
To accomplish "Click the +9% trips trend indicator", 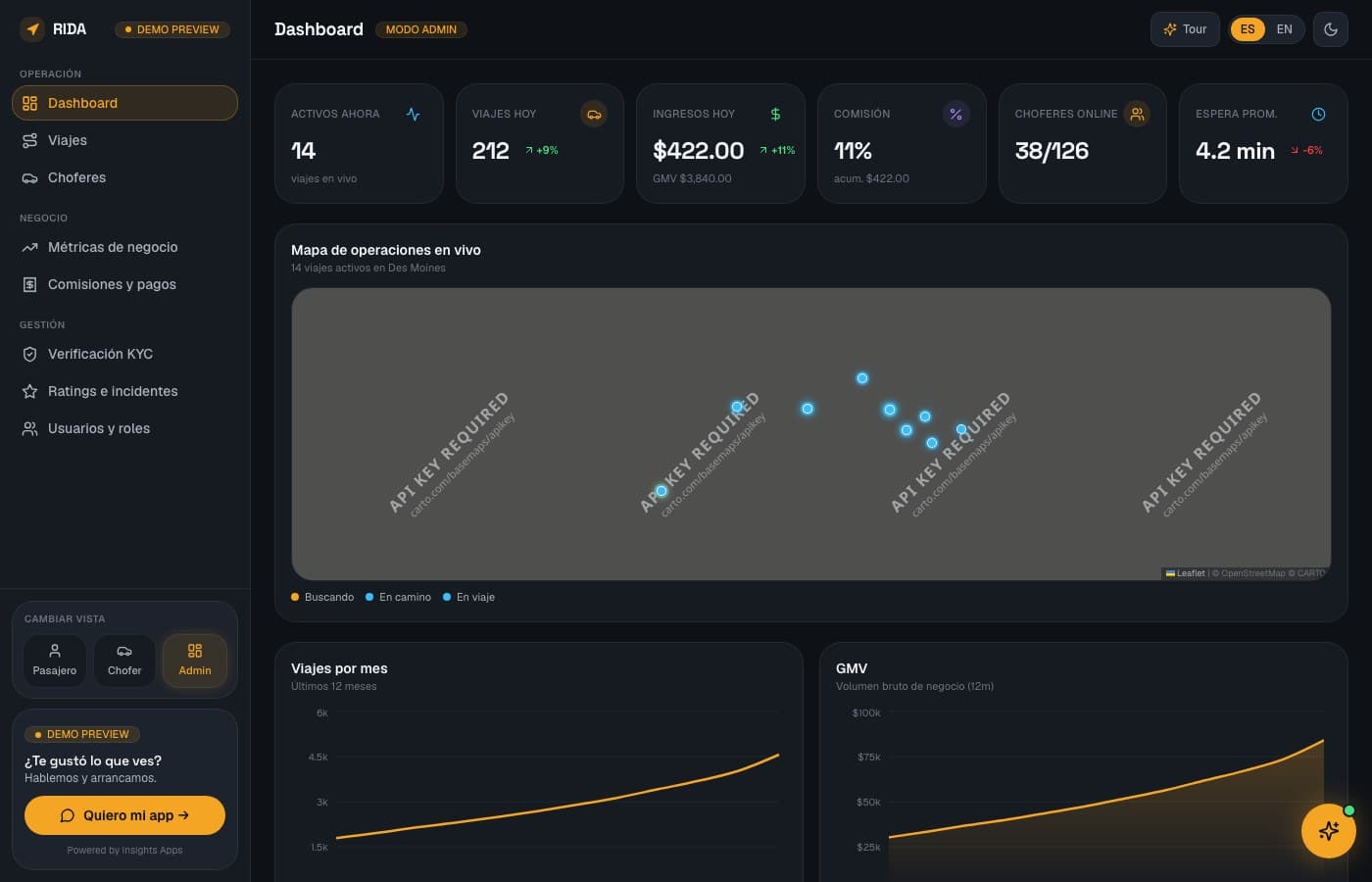I will click(542, 150).
